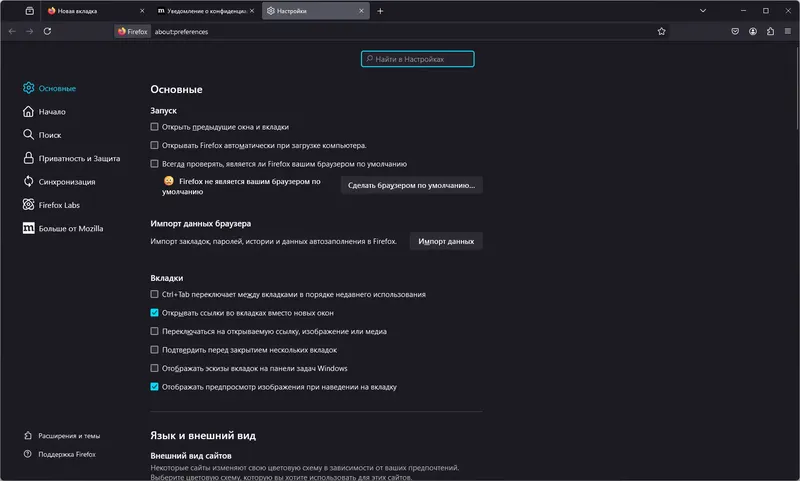Click the reload page icon
The width and height of the screenshot is (800, 481).
click(x=47, y=31)
